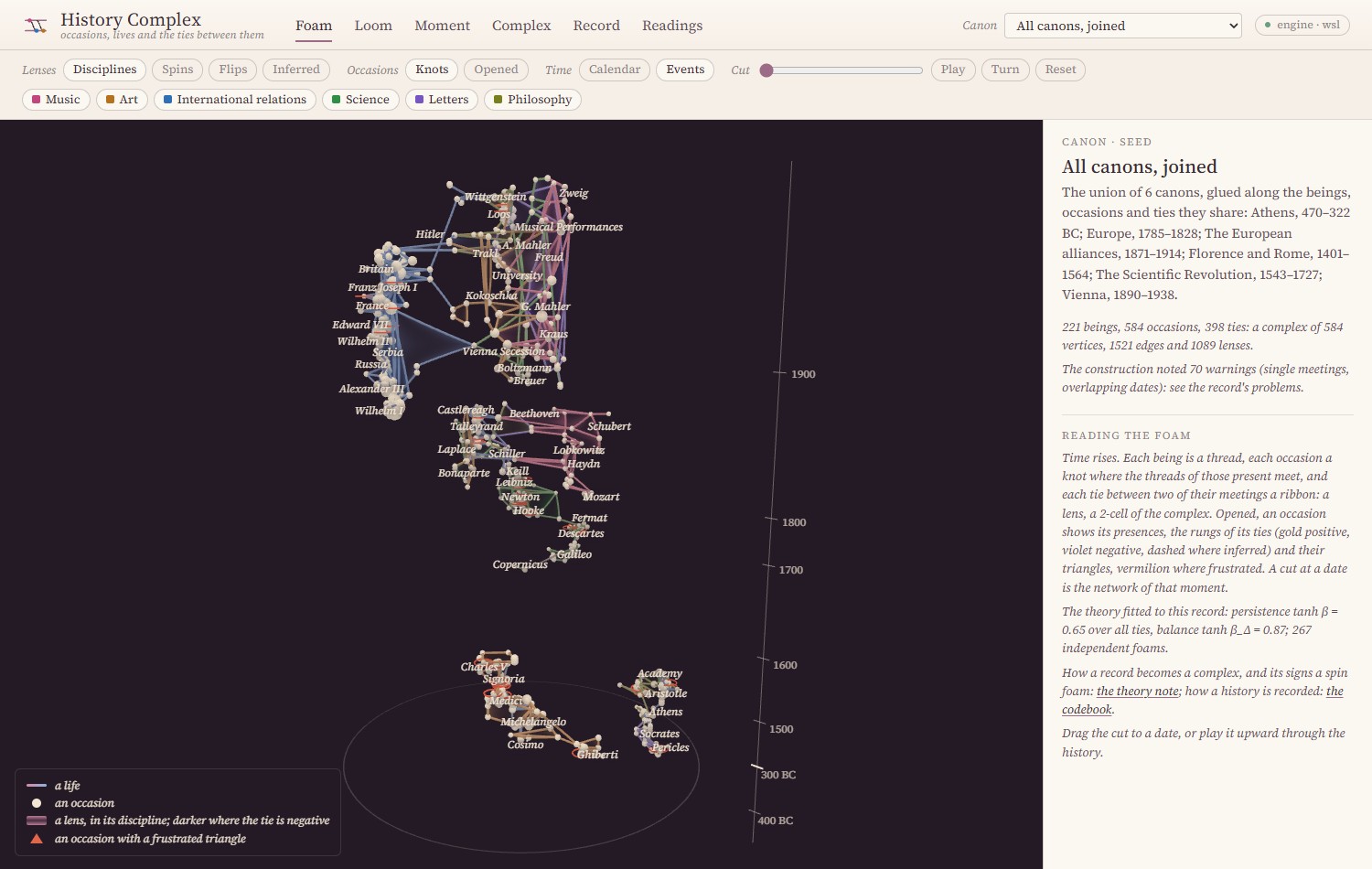Toggle the Art discipline chip
1372x869 pixels.
pyautogui.click(x=122, y=100)
